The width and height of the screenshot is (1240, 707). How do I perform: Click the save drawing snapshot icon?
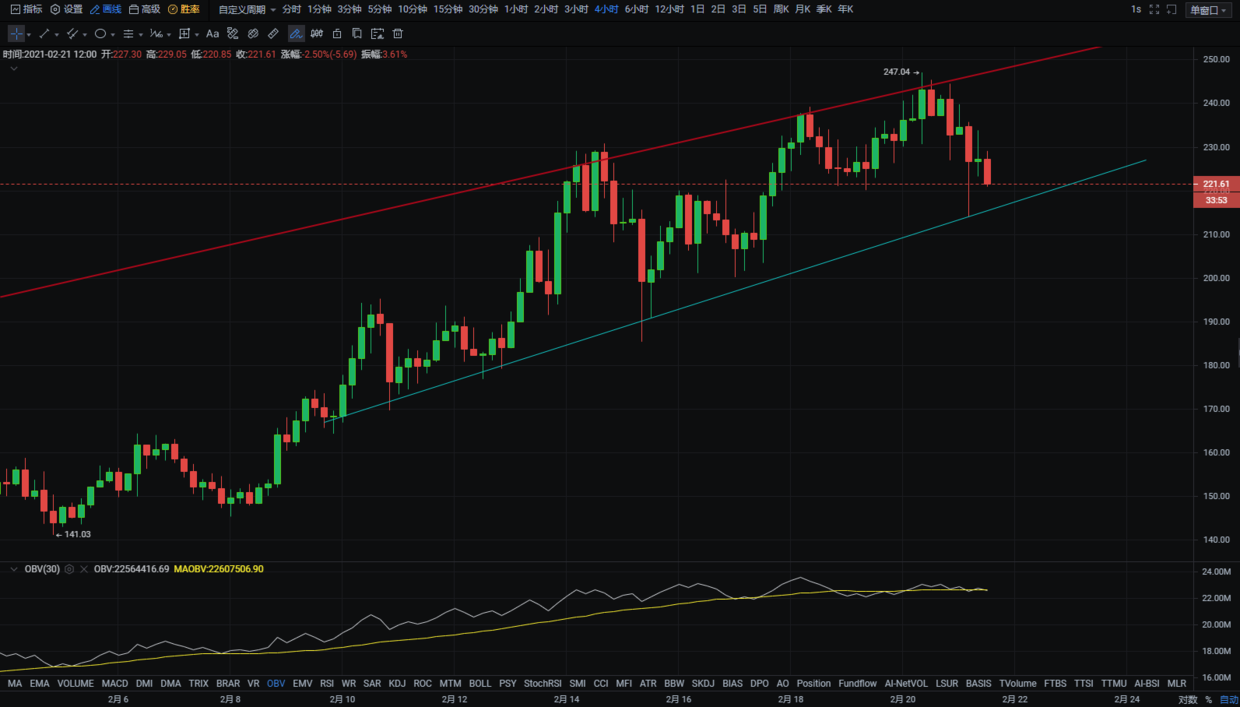click(377, 33)
